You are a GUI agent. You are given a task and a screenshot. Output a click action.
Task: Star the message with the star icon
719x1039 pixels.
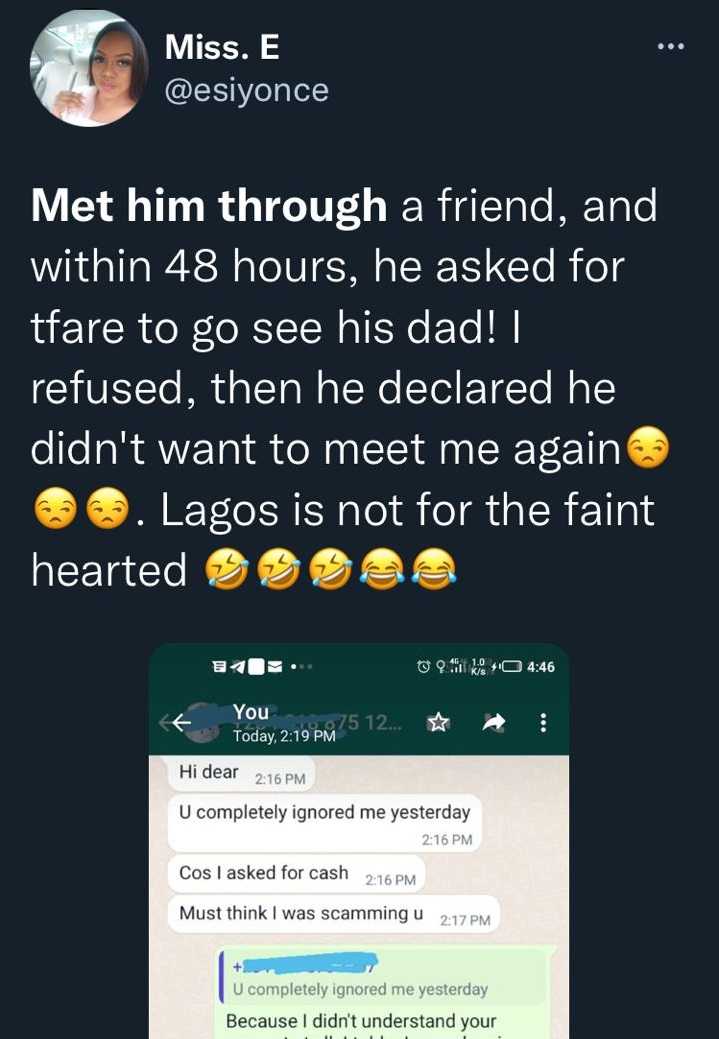coord(437,721)
